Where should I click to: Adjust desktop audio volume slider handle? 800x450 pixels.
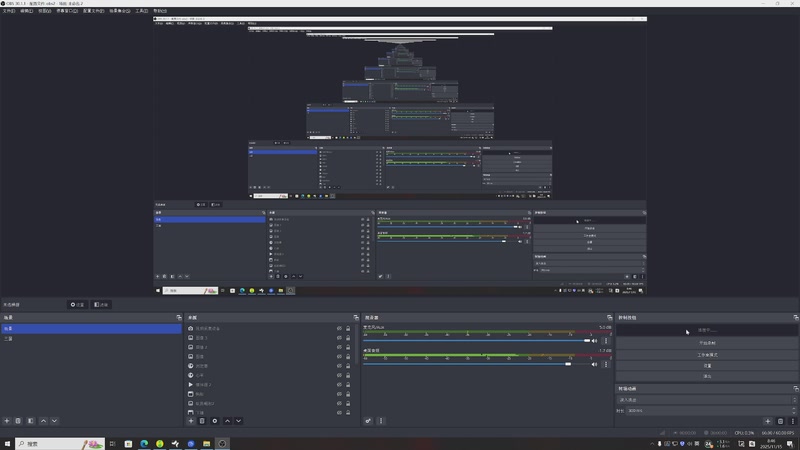(x=568, y=364)
